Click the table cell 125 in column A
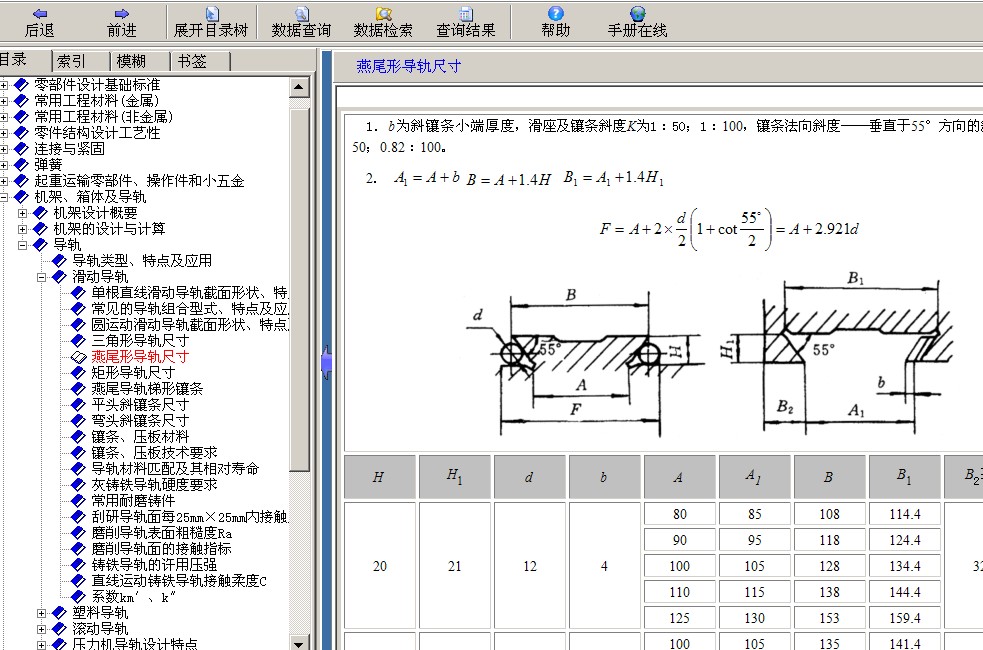Image resolution: width=983 pixels, height=650 pixels. click(x=680, y=618)
